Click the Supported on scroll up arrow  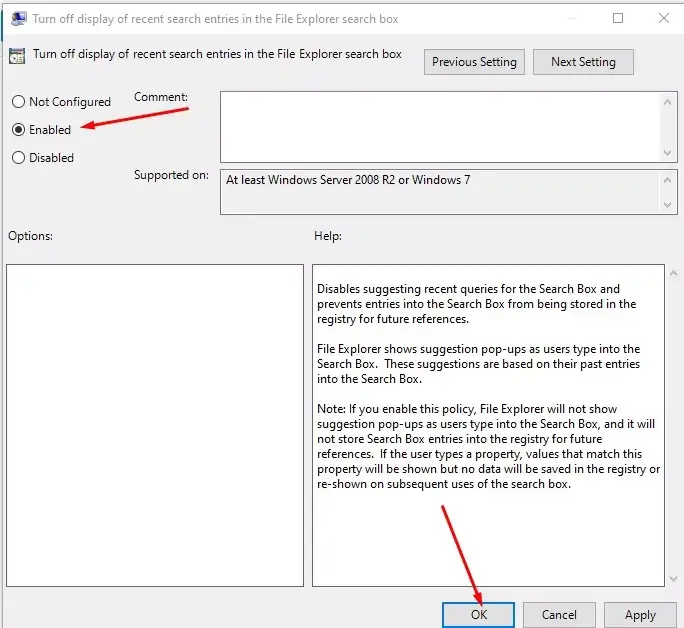667,180
